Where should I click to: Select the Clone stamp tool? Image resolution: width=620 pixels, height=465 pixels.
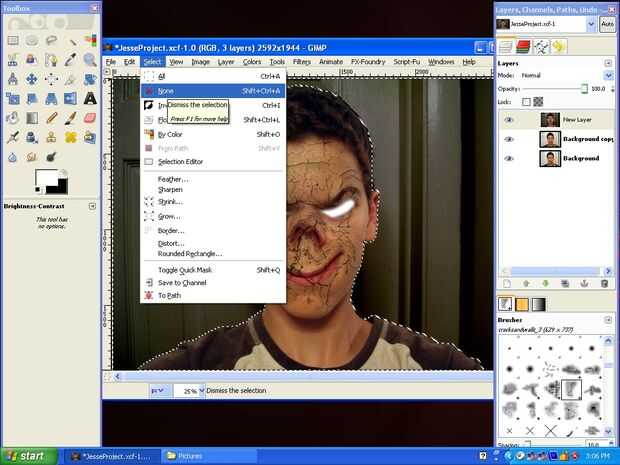pyautogui.click(x=51, y=137)
